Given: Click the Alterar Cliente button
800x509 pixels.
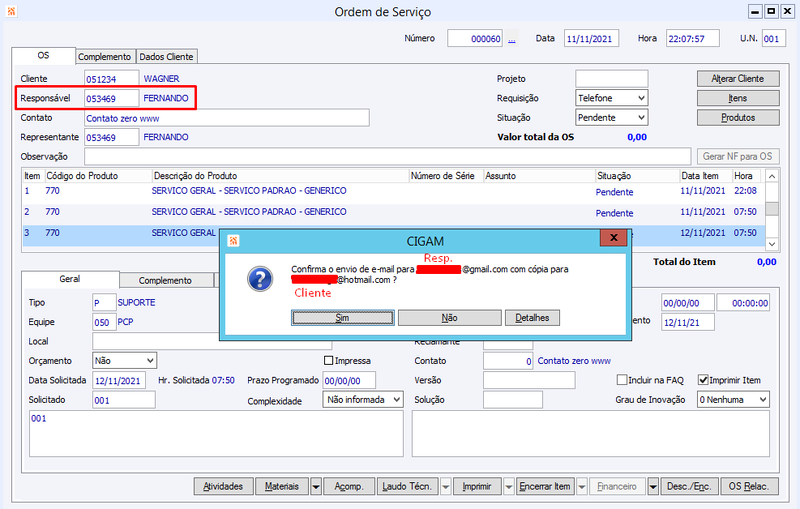Looking at the screenshot, I should pyautogui.click(x=738, y=79).
